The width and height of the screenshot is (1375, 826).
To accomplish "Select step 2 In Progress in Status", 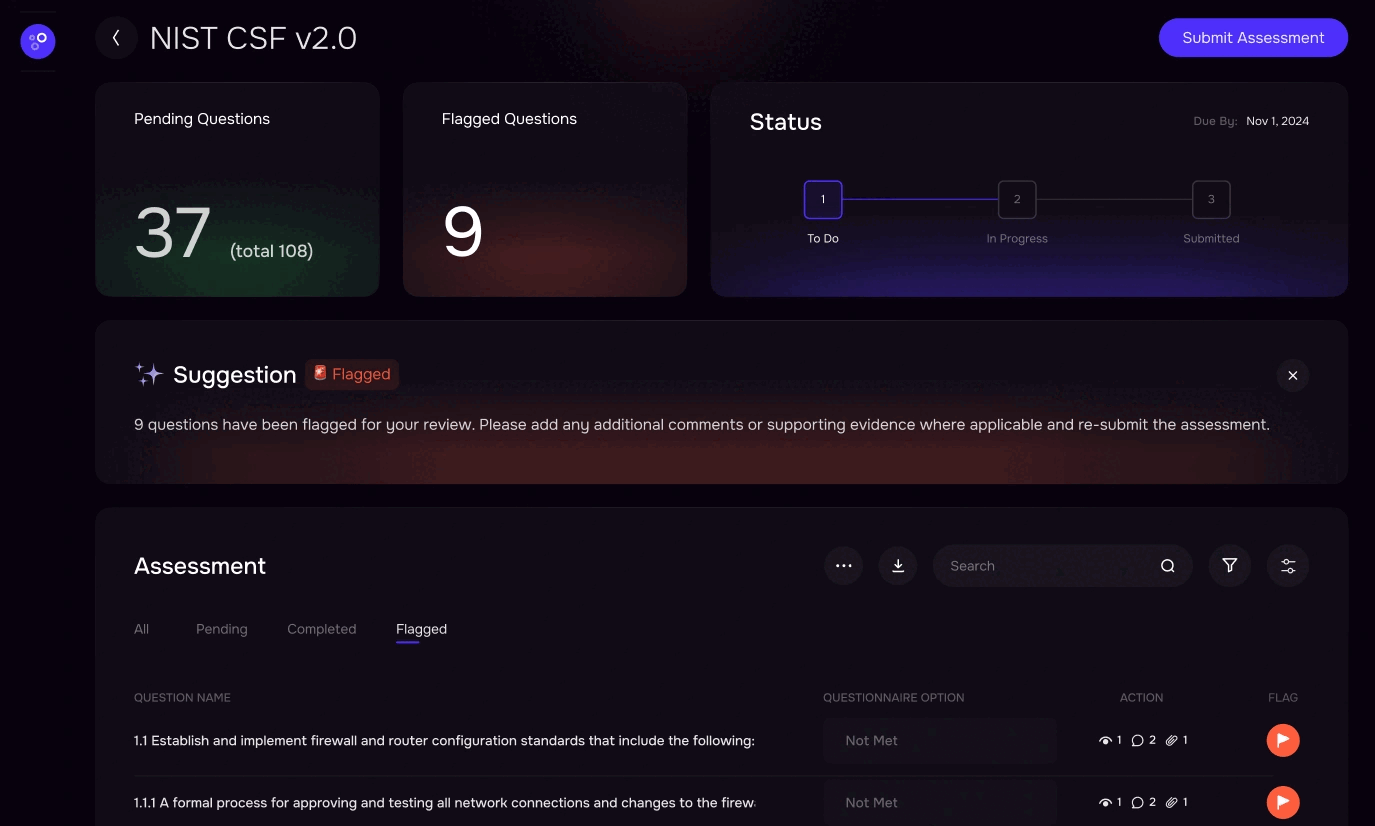I will pos(1017,199).
